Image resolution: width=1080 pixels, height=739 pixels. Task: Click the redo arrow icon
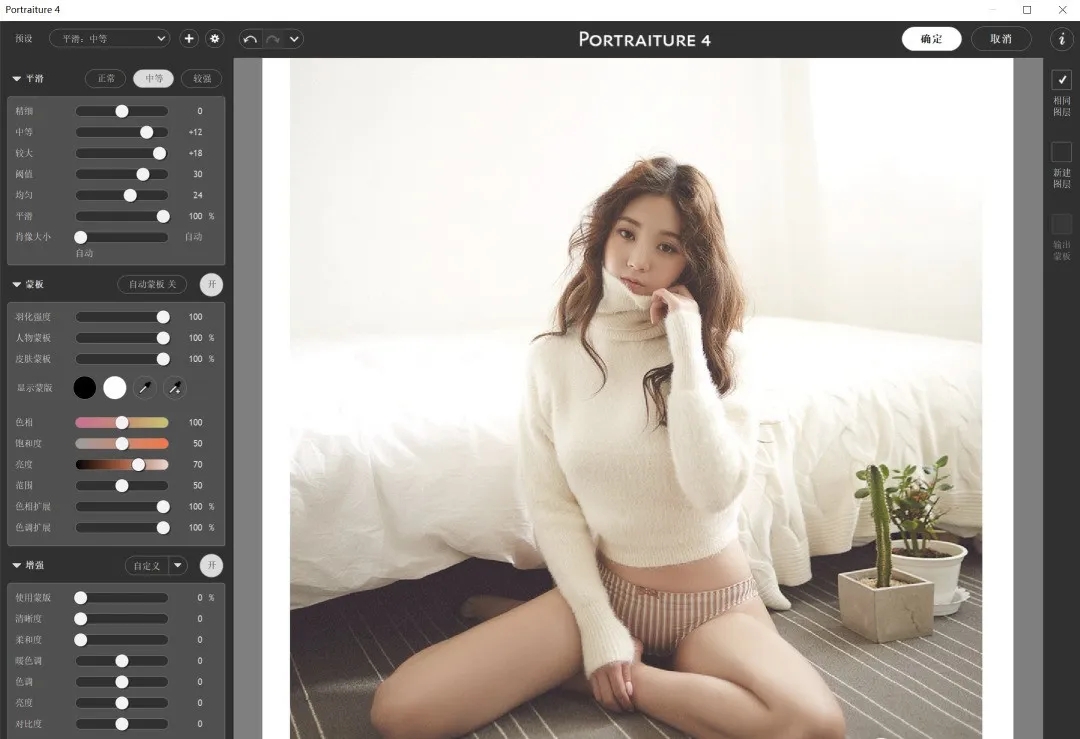point(272,39)
